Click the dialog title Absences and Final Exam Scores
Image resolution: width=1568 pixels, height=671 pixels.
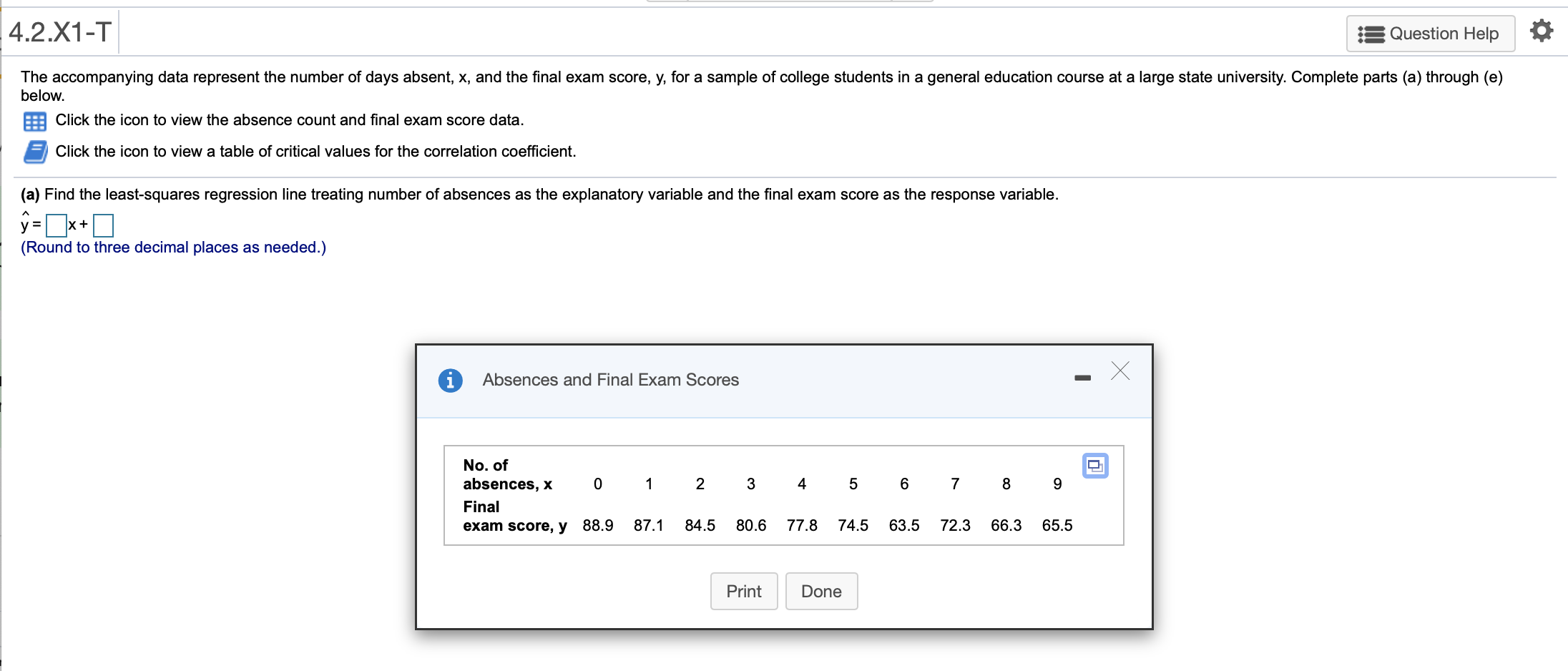click(610, 380)
